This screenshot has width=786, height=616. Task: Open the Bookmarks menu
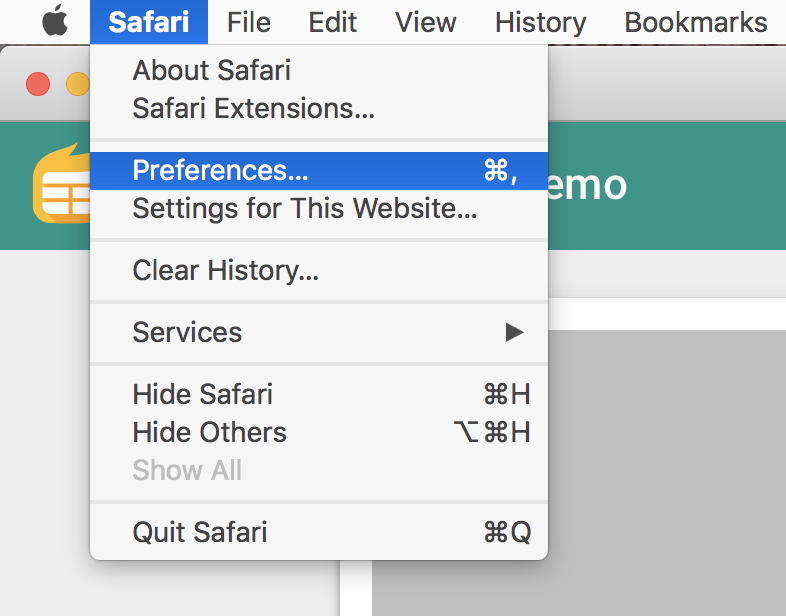(696, 22)
